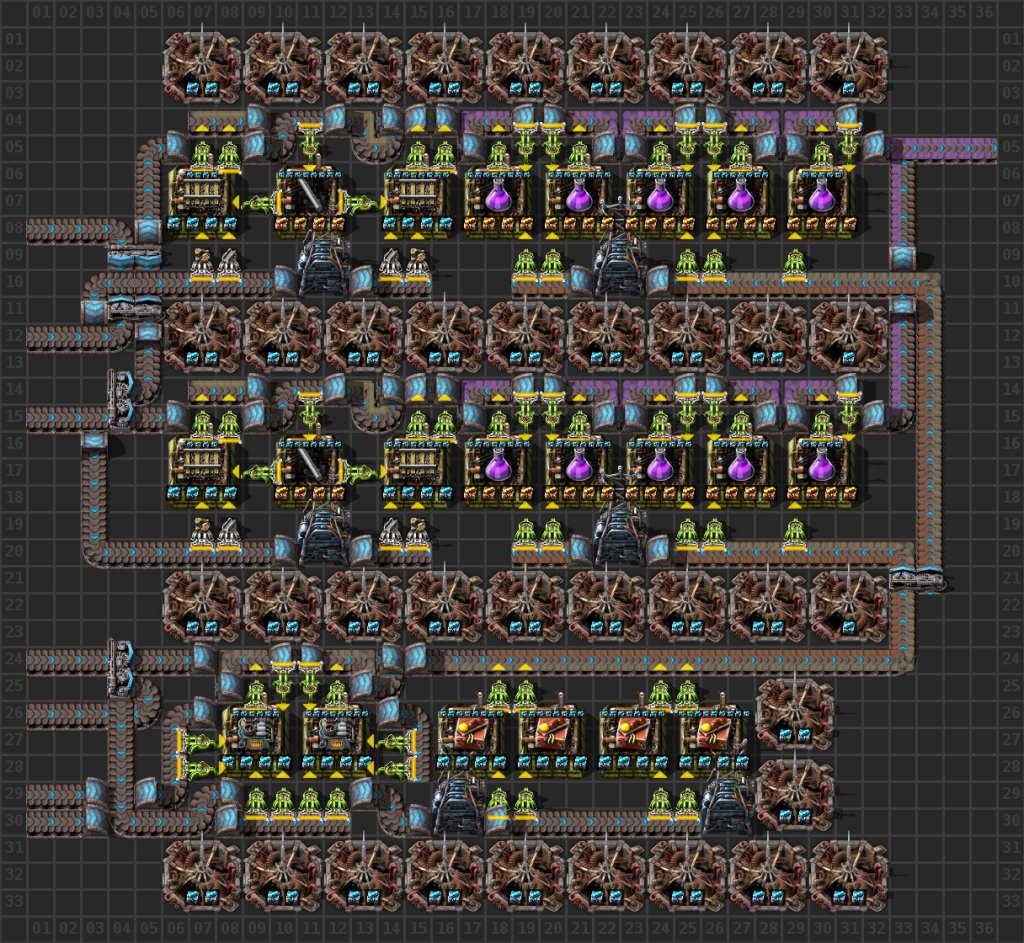Viewport: 1024px width, 943px height.
Task: Select purple science assembler at columns 29-31, rows 16-18
Action: click(x=822, y=470)
